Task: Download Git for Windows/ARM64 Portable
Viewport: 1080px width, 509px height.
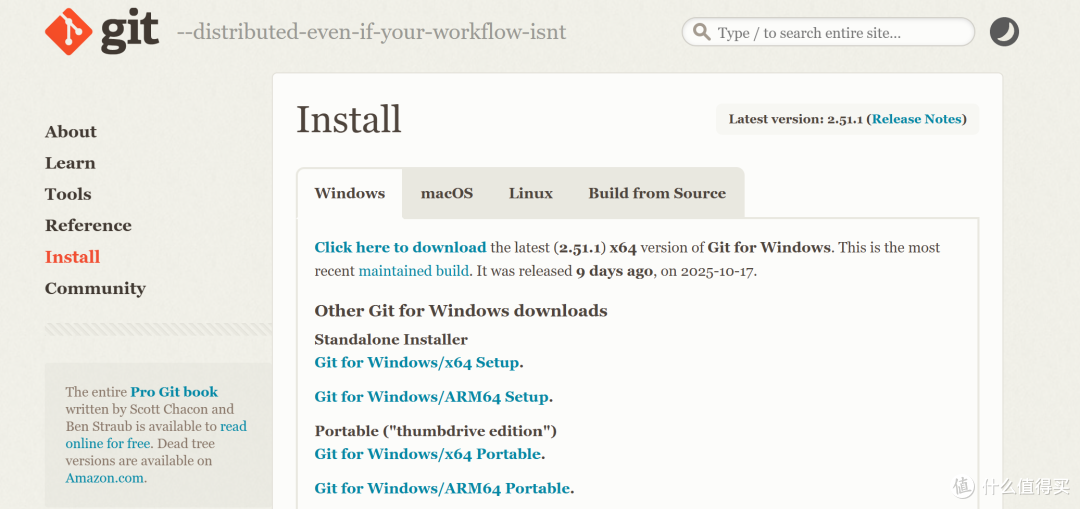Action: [442, 488]
